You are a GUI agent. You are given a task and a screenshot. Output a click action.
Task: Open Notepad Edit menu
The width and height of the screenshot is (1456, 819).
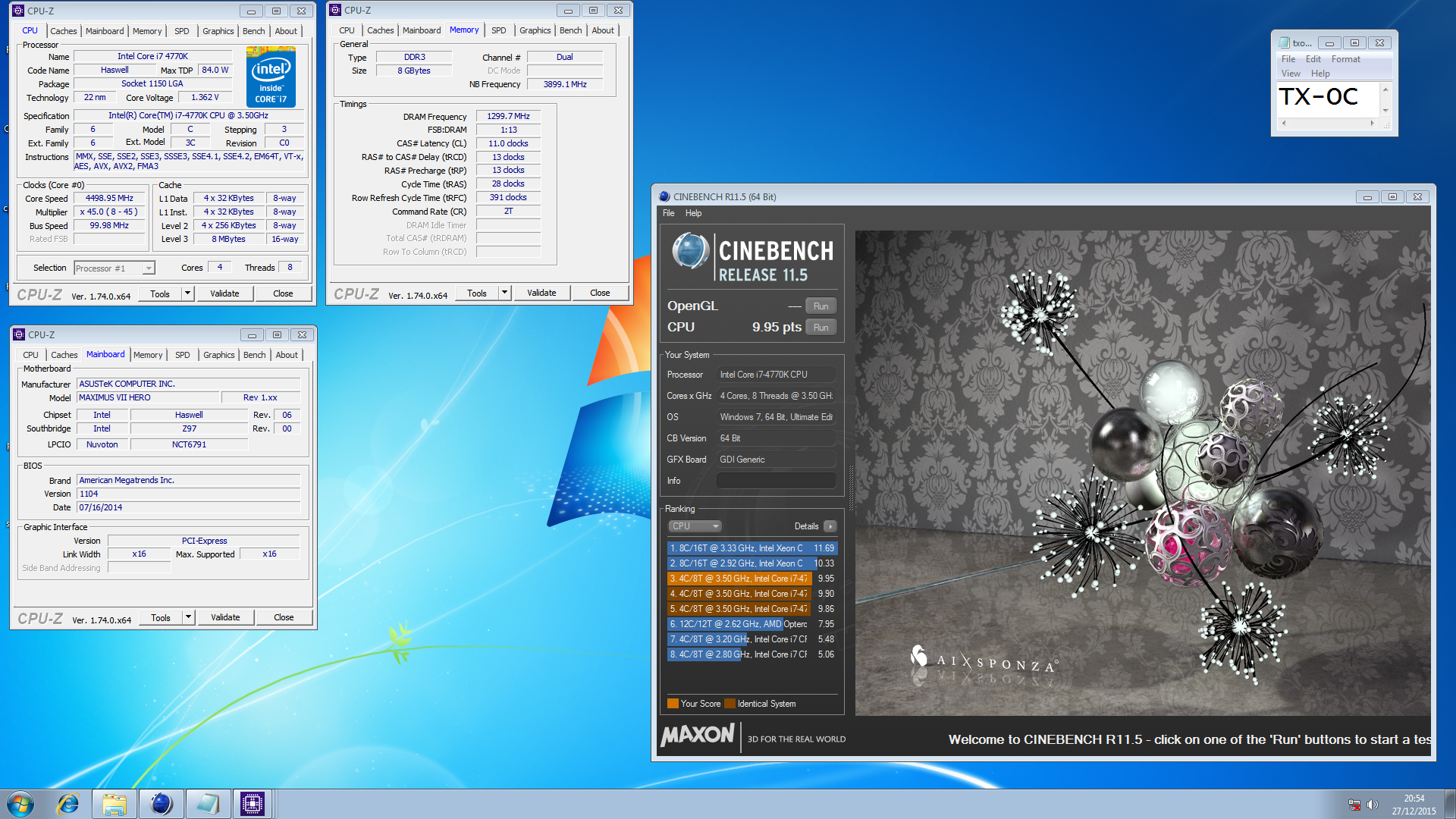pos(1313,59)
